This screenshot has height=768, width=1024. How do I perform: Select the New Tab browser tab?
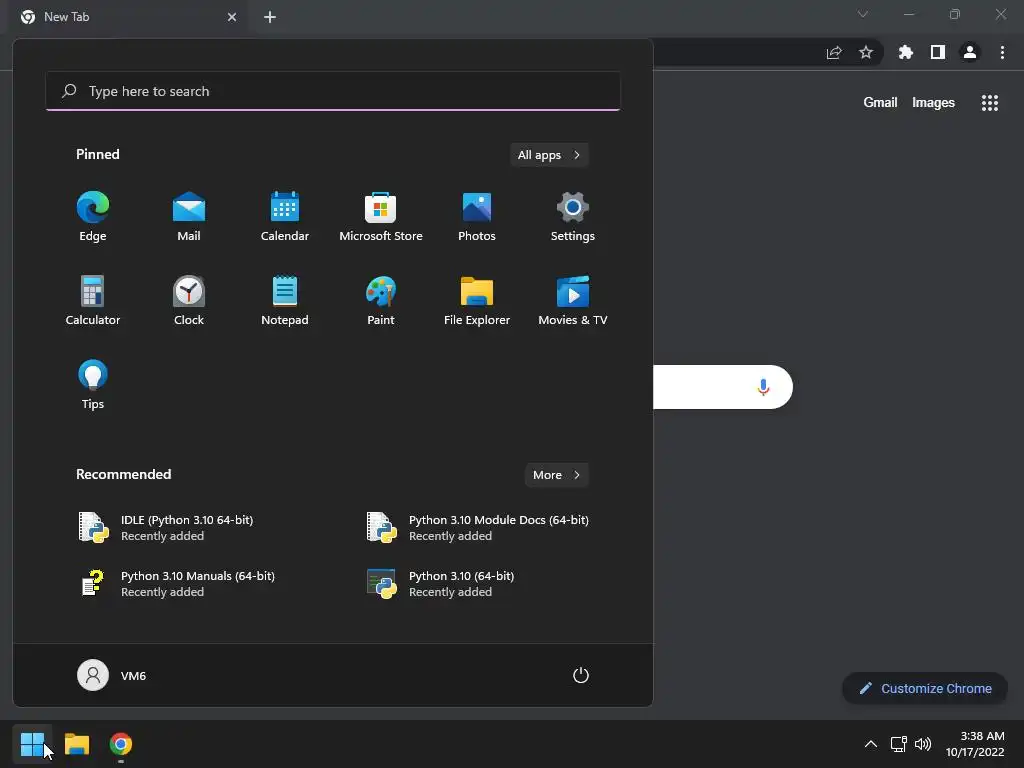click(x=127, y=17)
